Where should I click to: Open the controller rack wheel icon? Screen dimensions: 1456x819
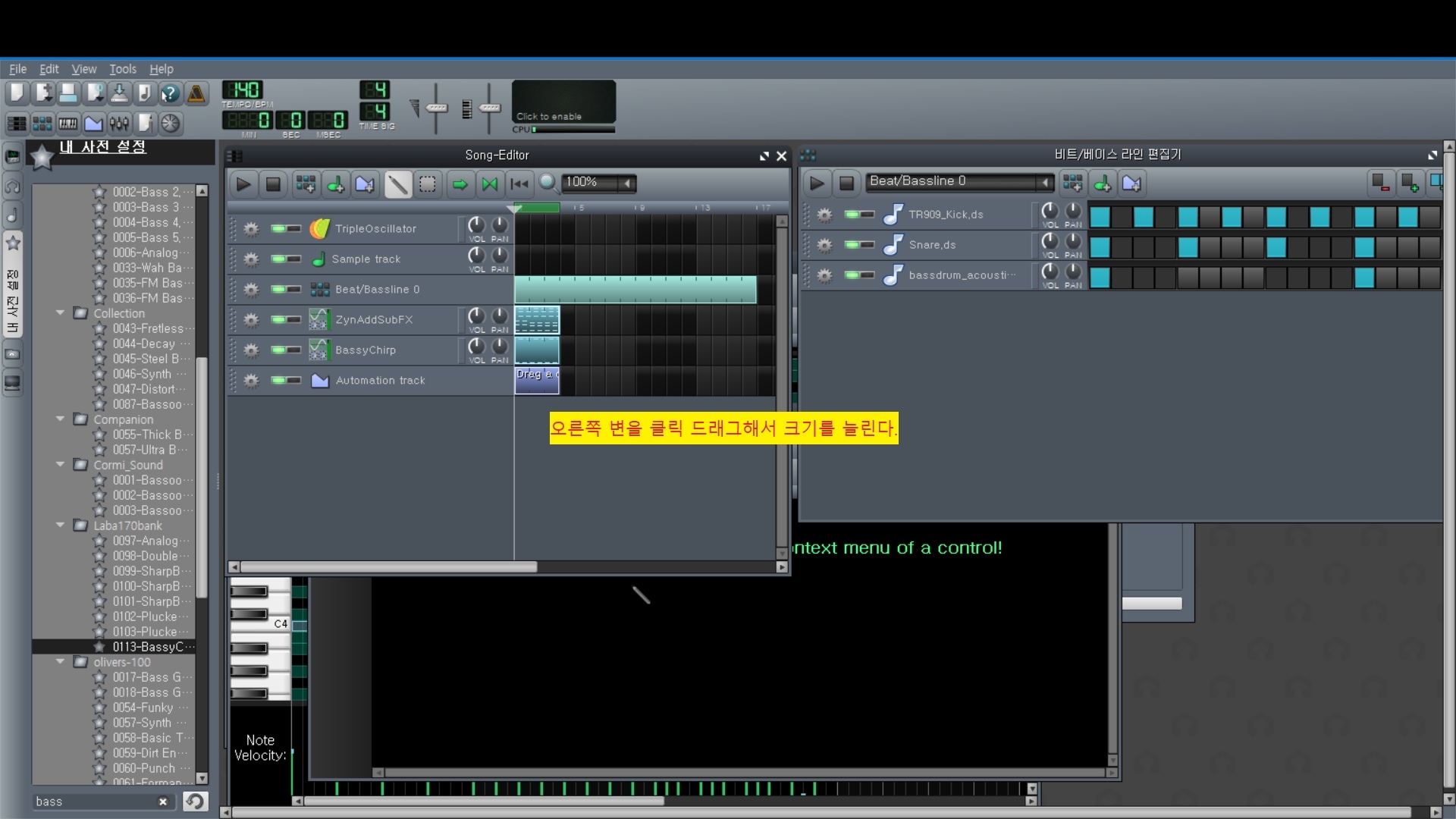[x=171, y=123]
